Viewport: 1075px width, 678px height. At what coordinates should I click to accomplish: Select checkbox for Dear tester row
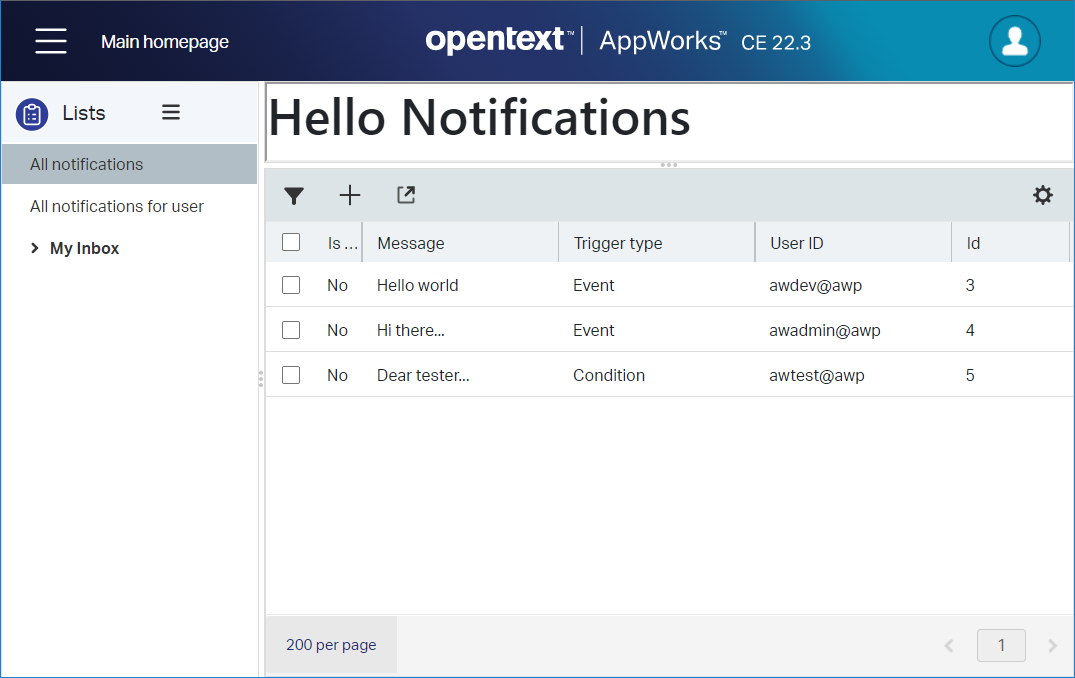coord(291,375)
